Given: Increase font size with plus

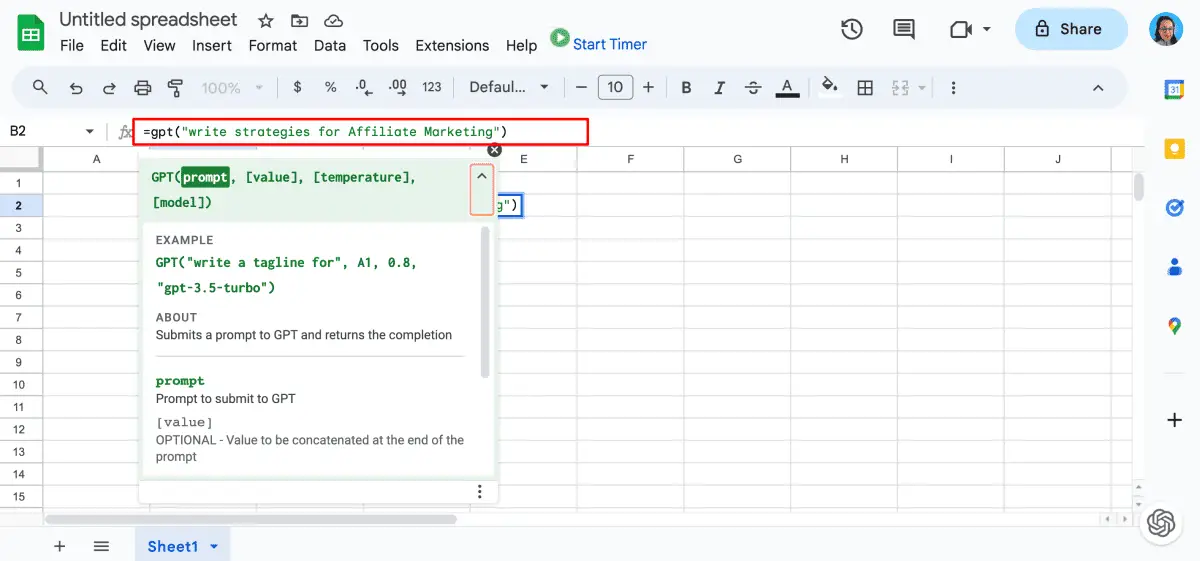Looking at the screenshot, I should point(648,87).
